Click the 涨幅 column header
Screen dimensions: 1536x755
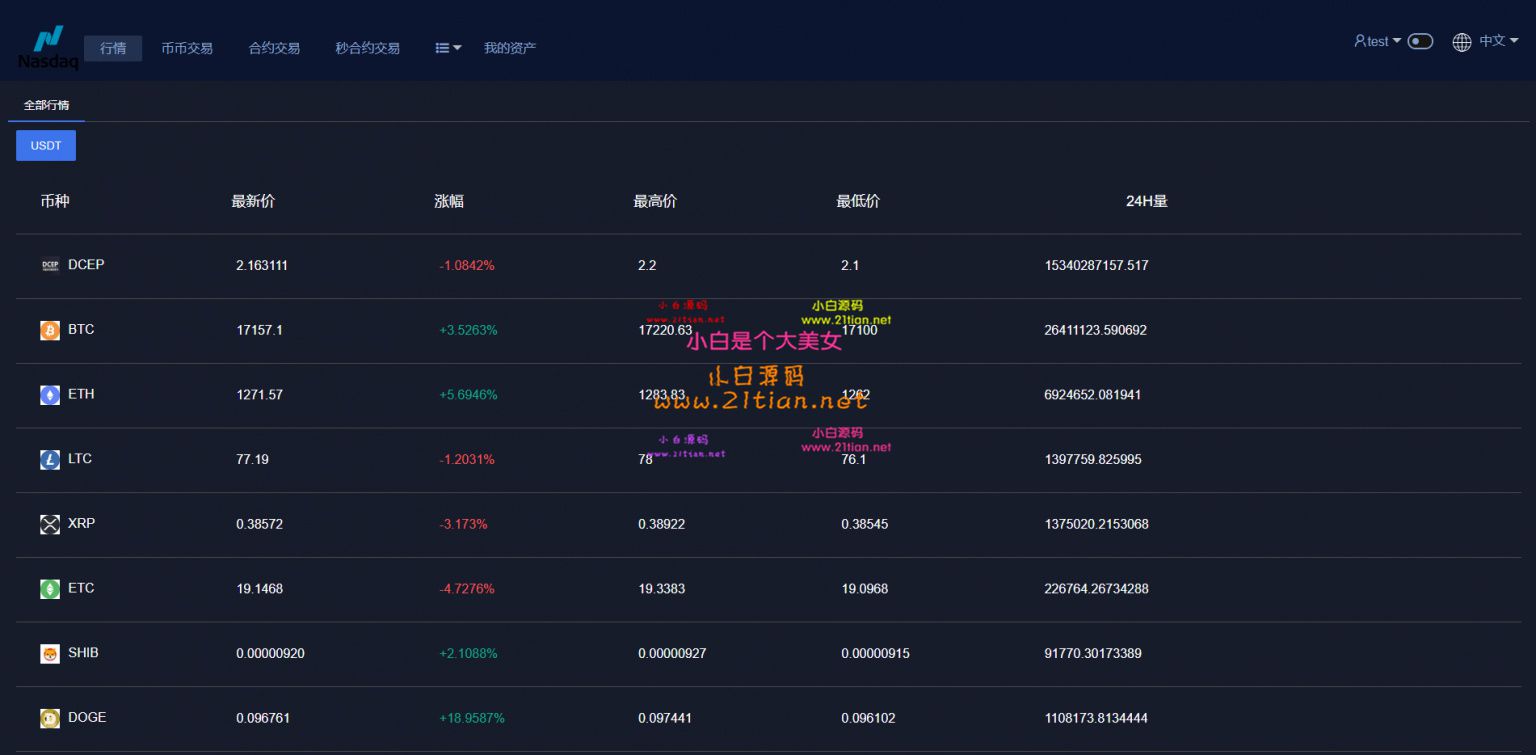[x=449, y=201]
